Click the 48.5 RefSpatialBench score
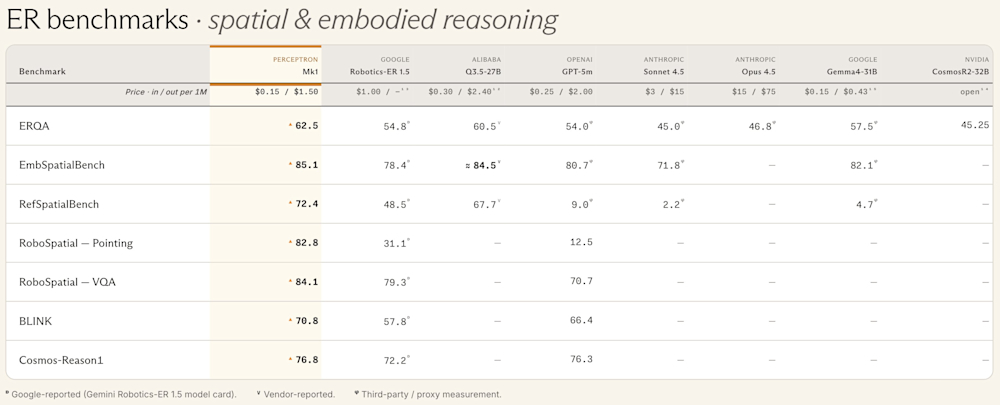 (x=395, y=204)
